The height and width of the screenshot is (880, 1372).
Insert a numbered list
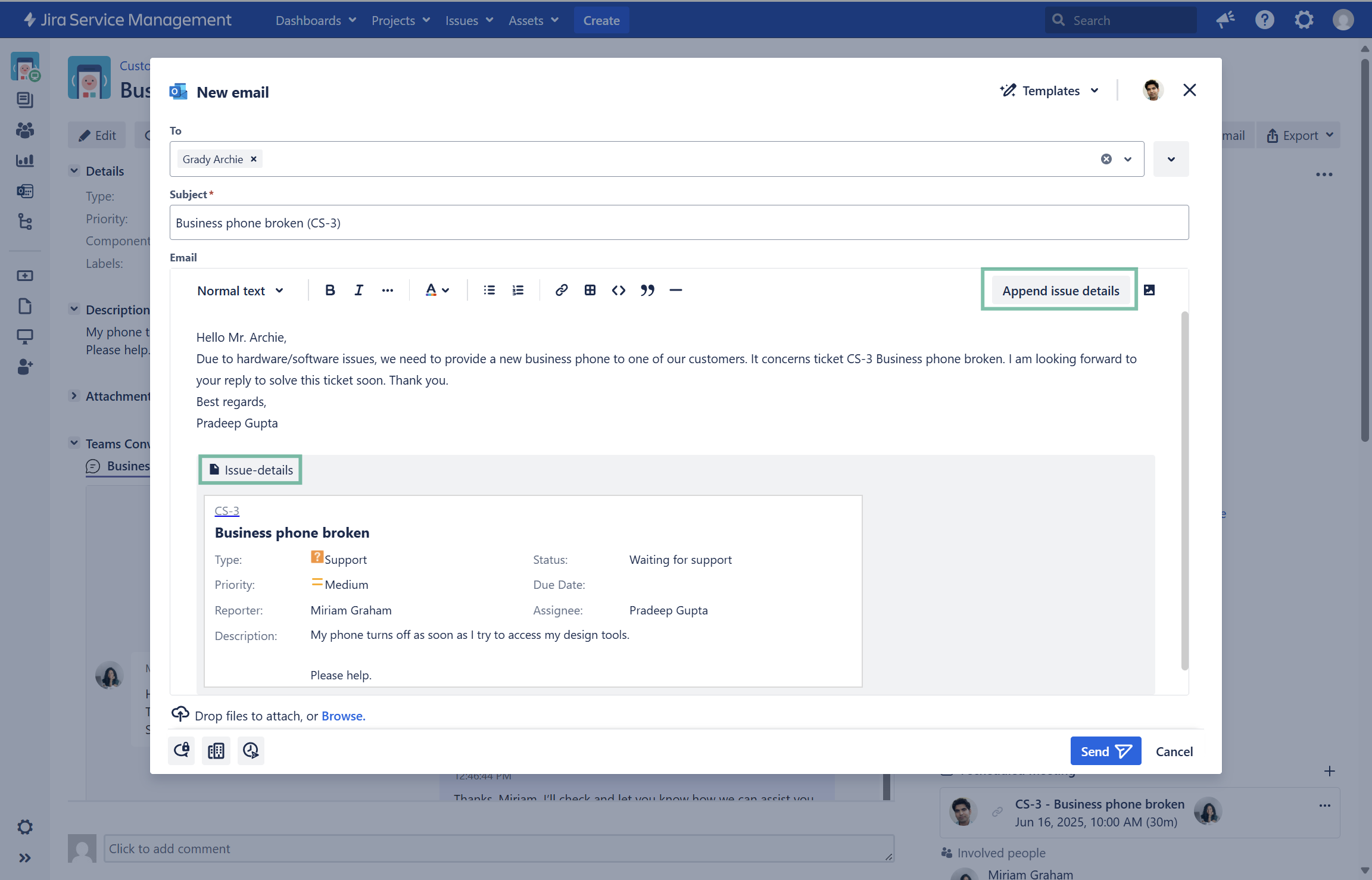coord(517,290)
